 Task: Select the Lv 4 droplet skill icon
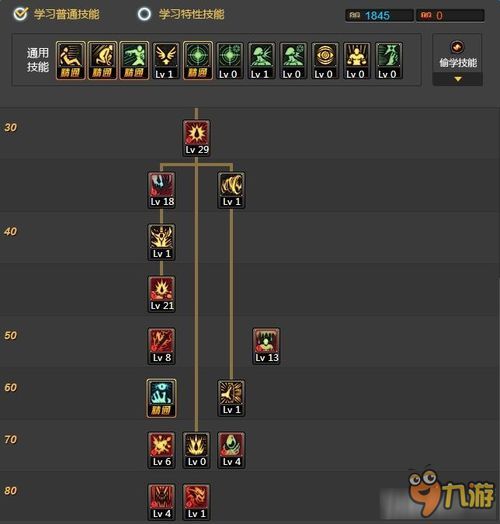coord(231,450)
